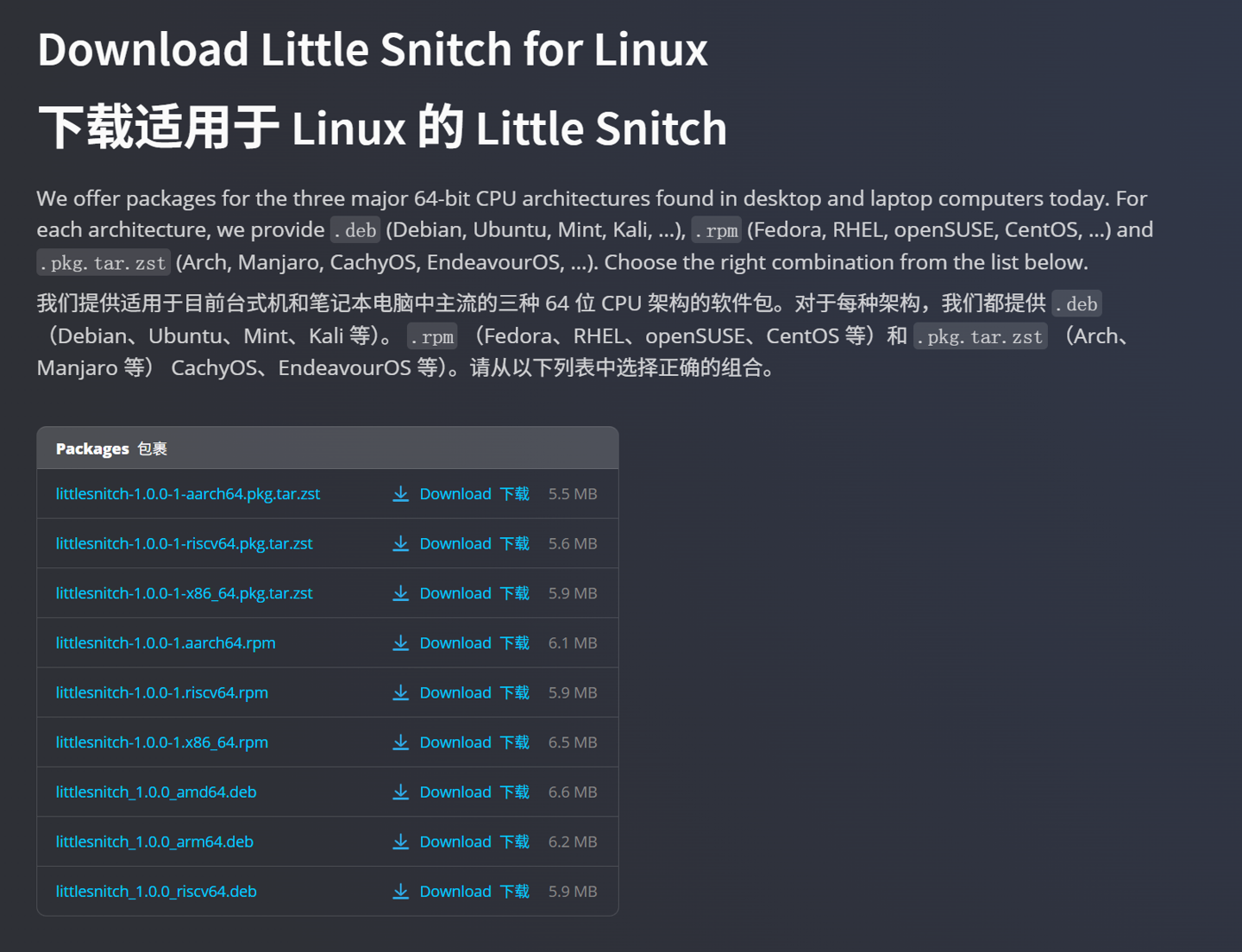Viewport: 1242px width, 952px height.
Task: Choose littlesnitch_1.0.0_arm64.deb filename link
Action: tap(154, 842)
